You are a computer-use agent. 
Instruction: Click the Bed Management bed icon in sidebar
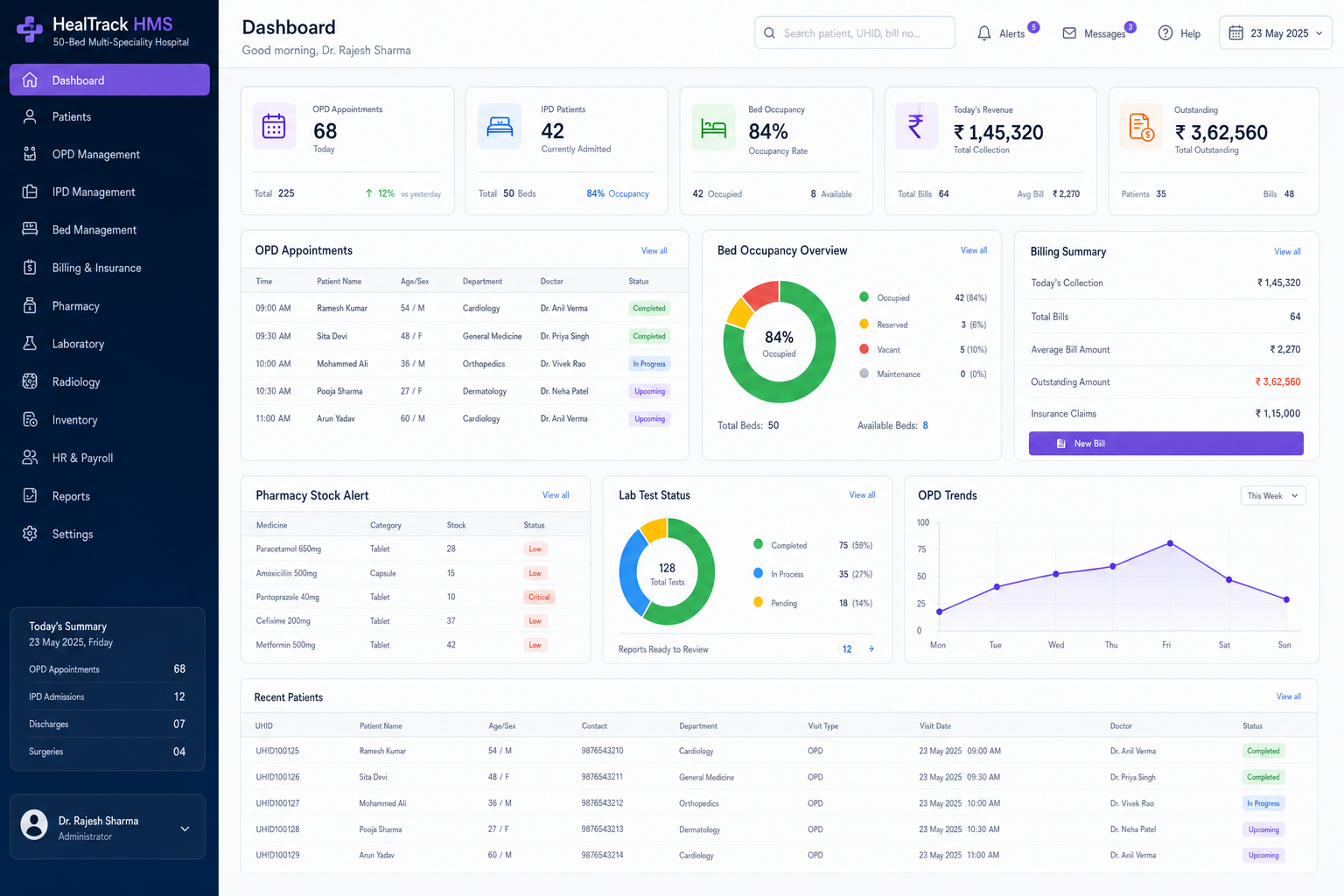30,229
